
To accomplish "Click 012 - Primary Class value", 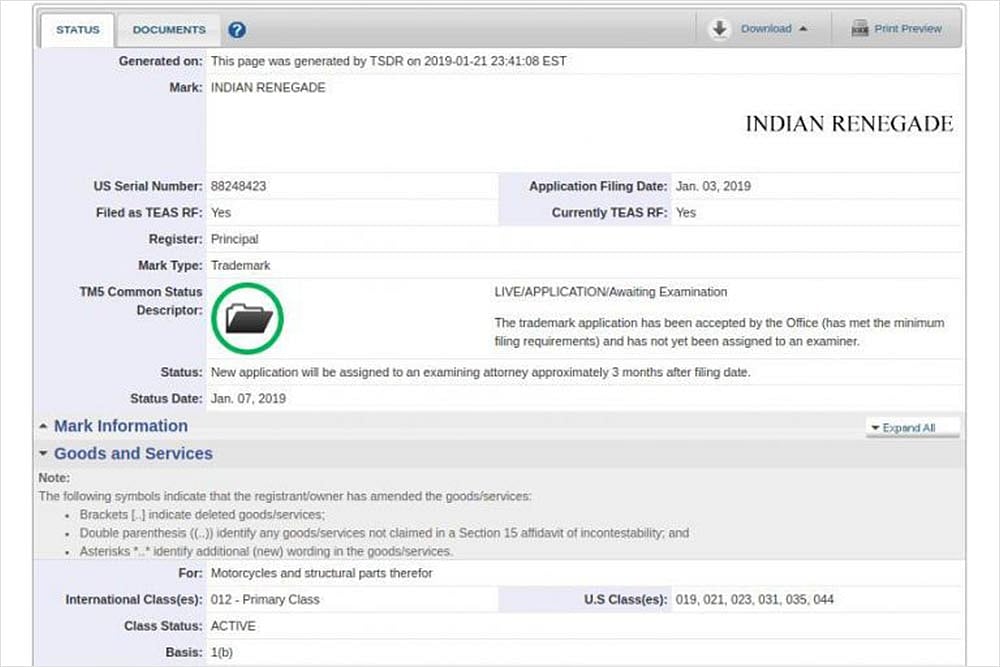I will 265,599.
